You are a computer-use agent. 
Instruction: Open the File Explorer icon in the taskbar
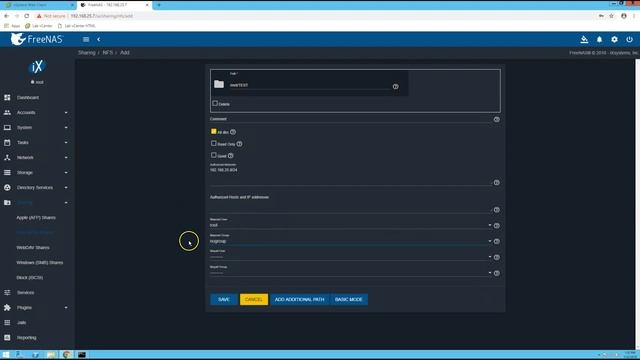tap(51, 354)
